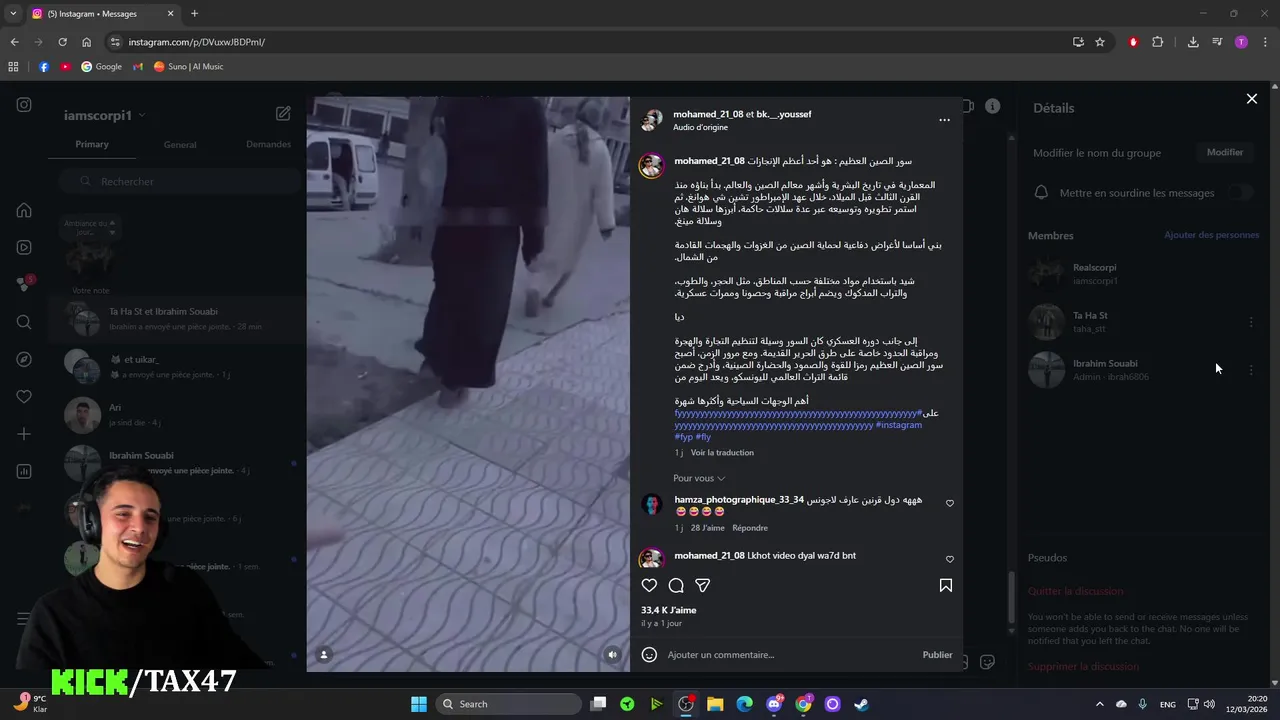Viewport: 1280px width, 720px height.
Task: Open Messages in the Instagram sidebar
Action: [x=24, y=284]
